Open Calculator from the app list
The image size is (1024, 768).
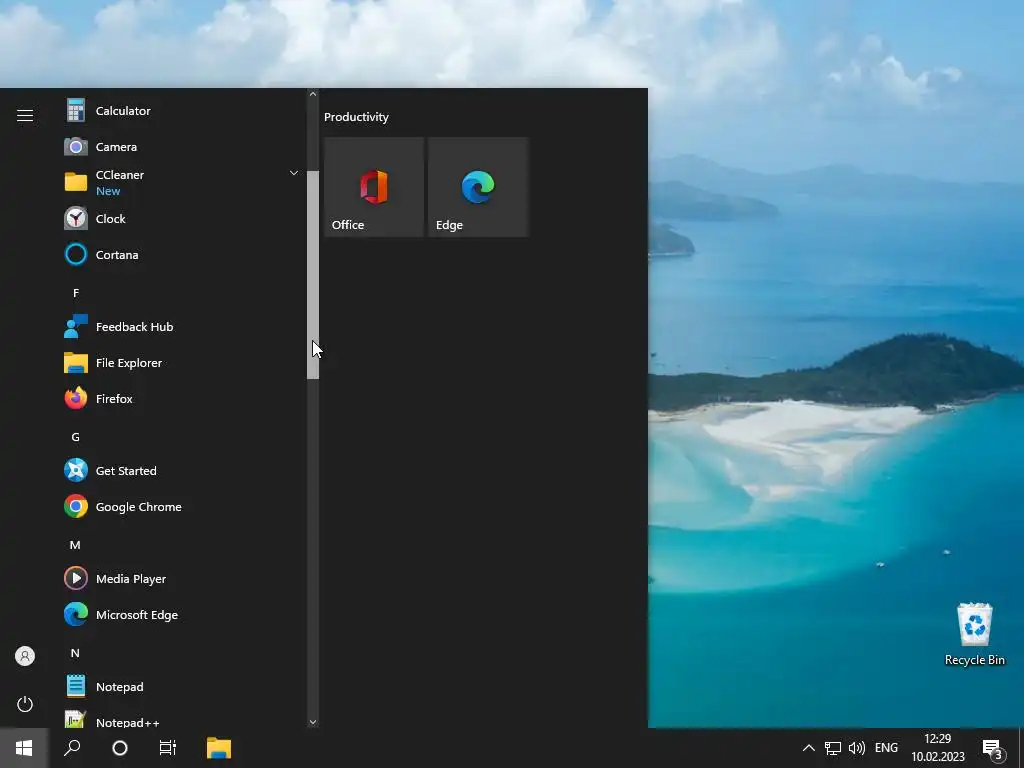[181, 111]
